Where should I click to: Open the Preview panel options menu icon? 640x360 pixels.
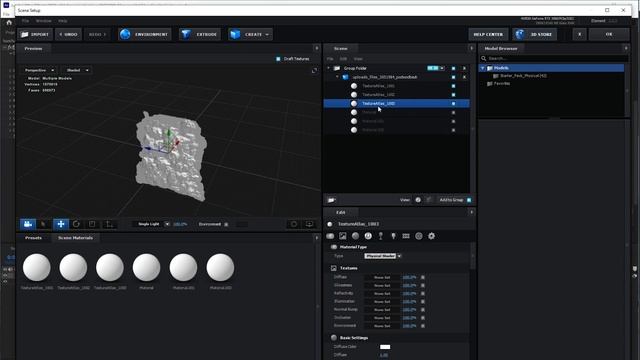317,48
